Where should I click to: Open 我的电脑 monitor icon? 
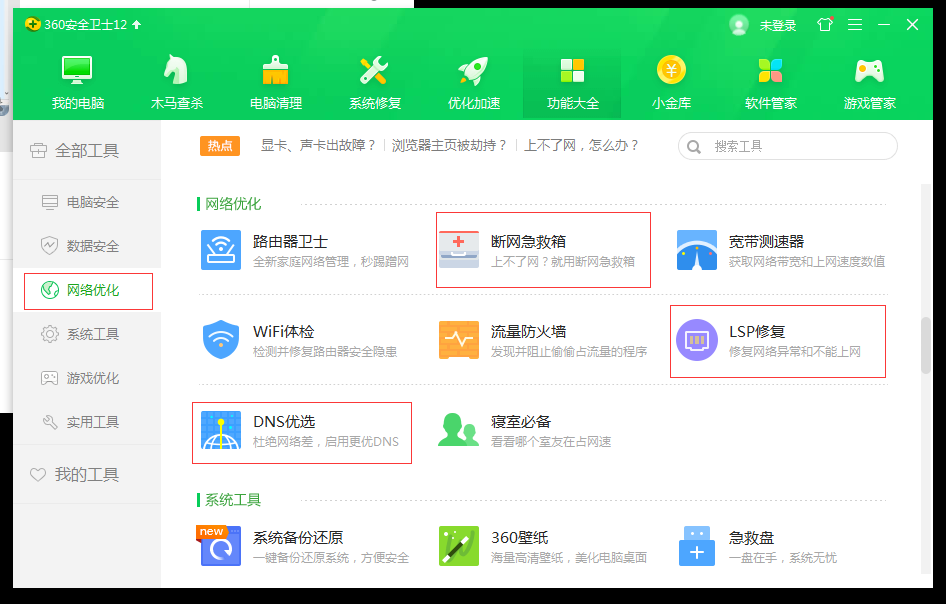pos(77,71)
